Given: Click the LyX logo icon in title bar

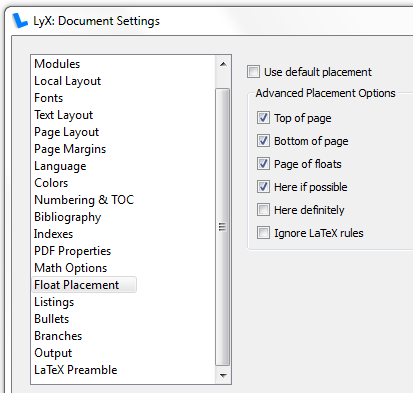Looking at the screenshot, I should coord(20,21).
